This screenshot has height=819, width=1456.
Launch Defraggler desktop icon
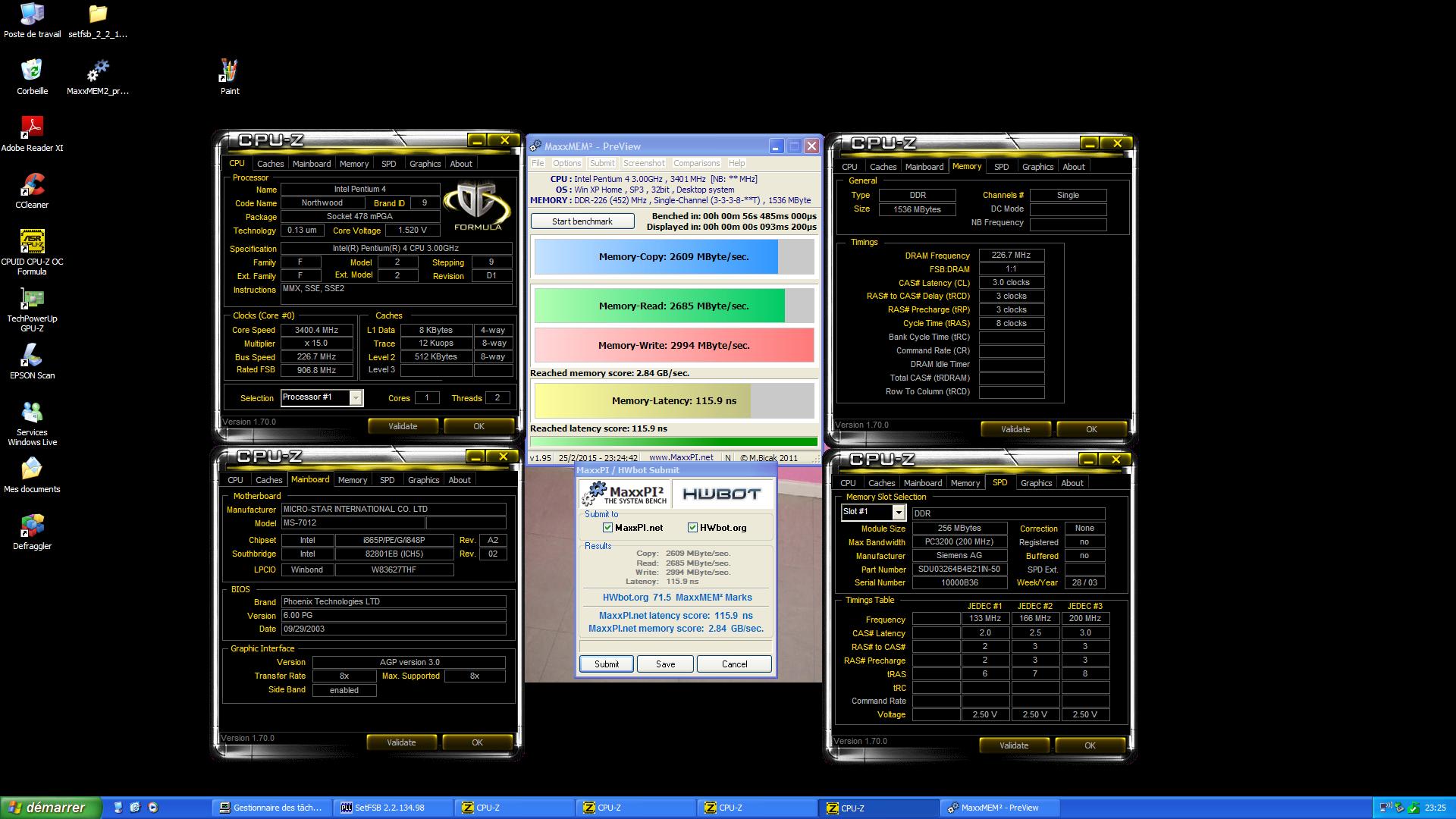tap(32, 532)
